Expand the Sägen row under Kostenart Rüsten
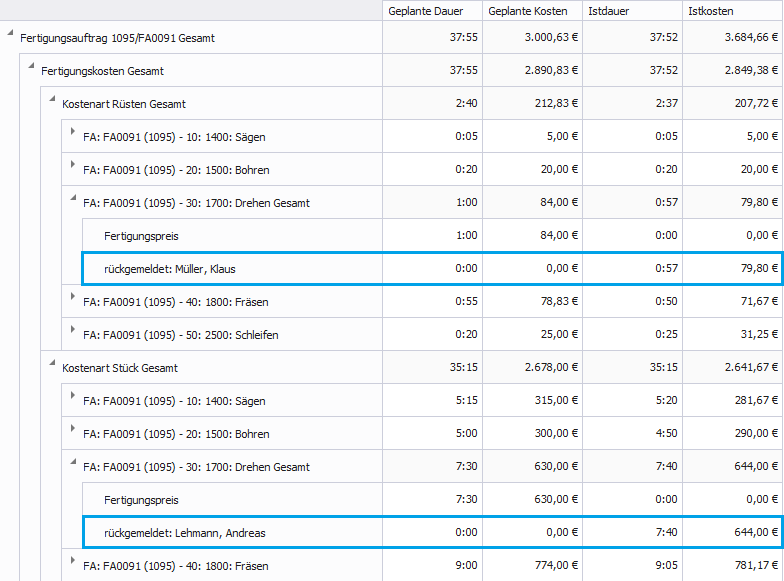The image size is (784, 581). 73,134
